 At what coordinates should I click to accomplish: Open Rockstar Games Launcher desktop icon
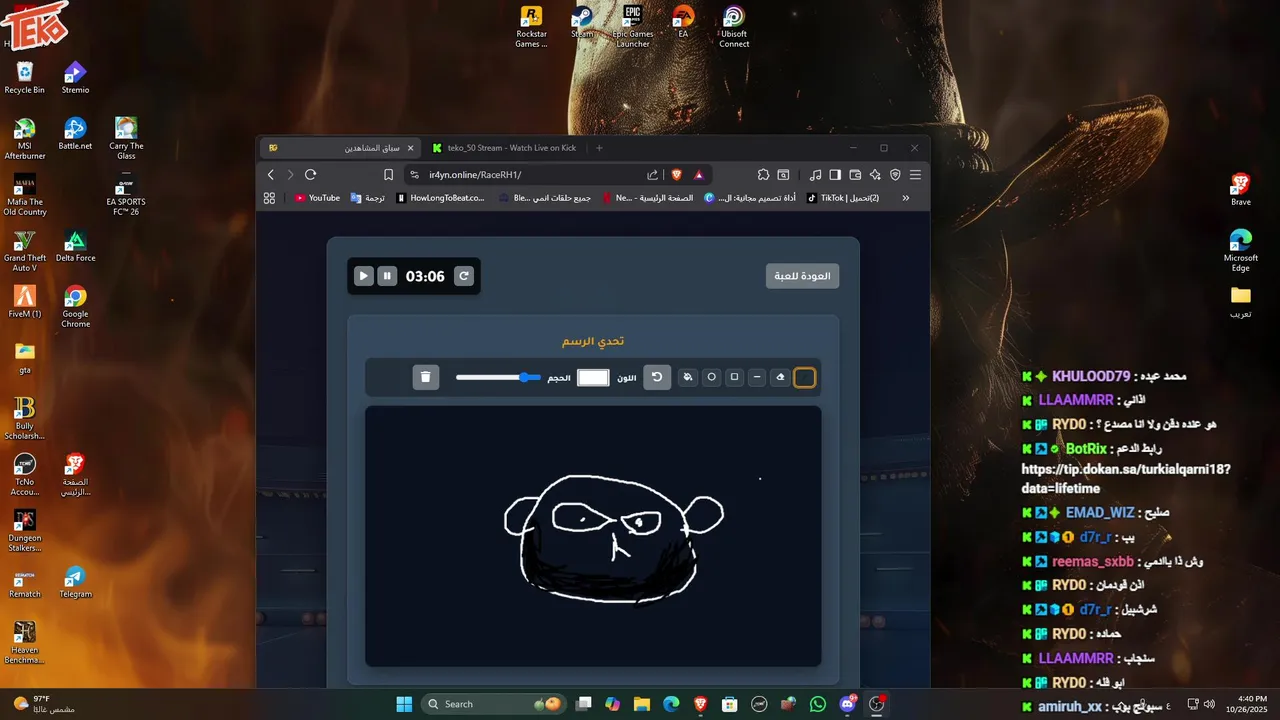click(x=531, y=27)
